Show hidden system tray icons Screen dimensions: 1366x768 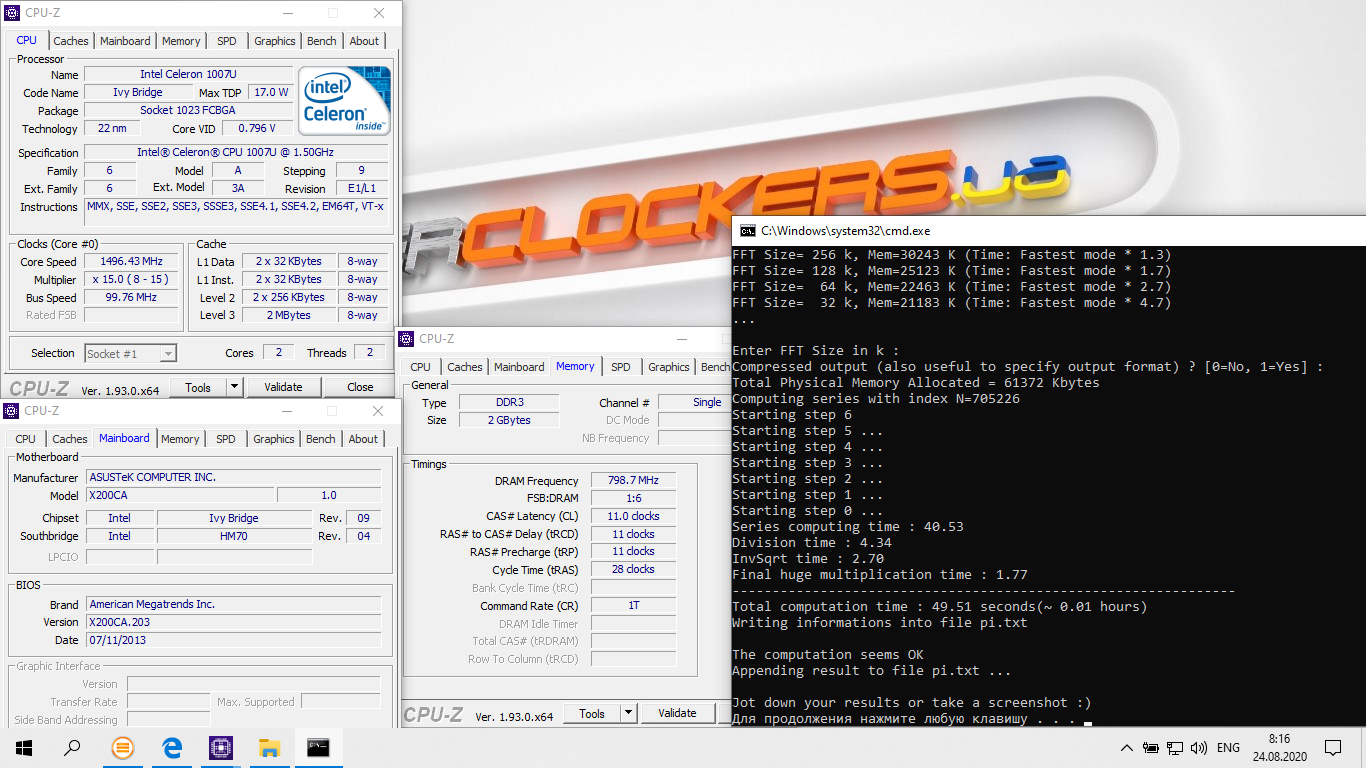[x=1127, y=747]
